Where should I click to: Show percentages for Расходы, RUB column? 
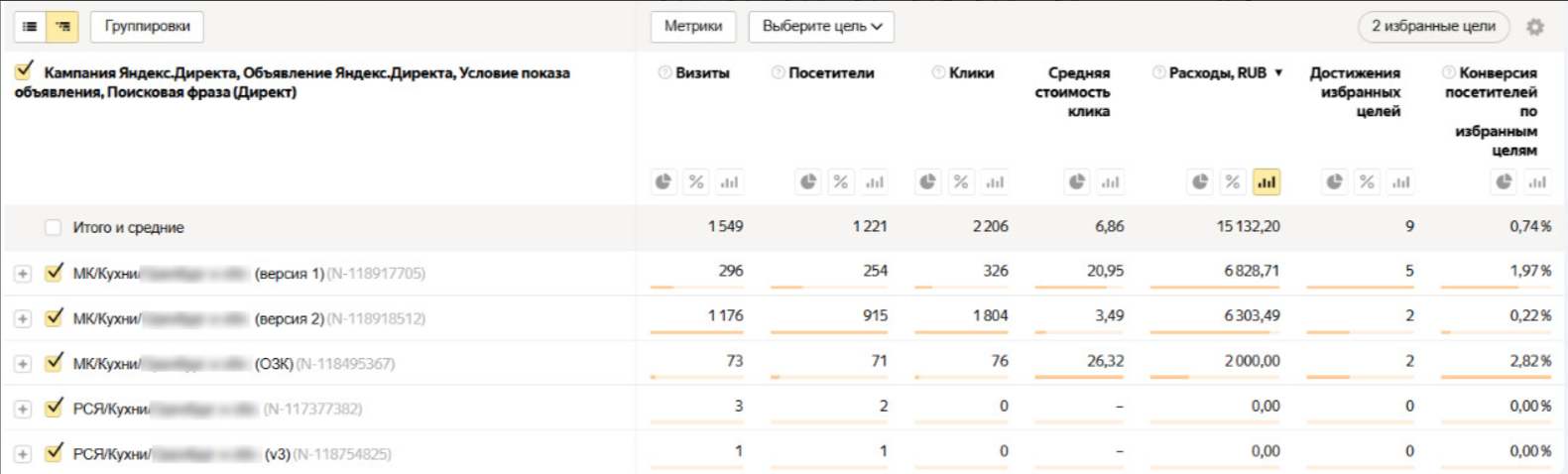coord(1233,181)
